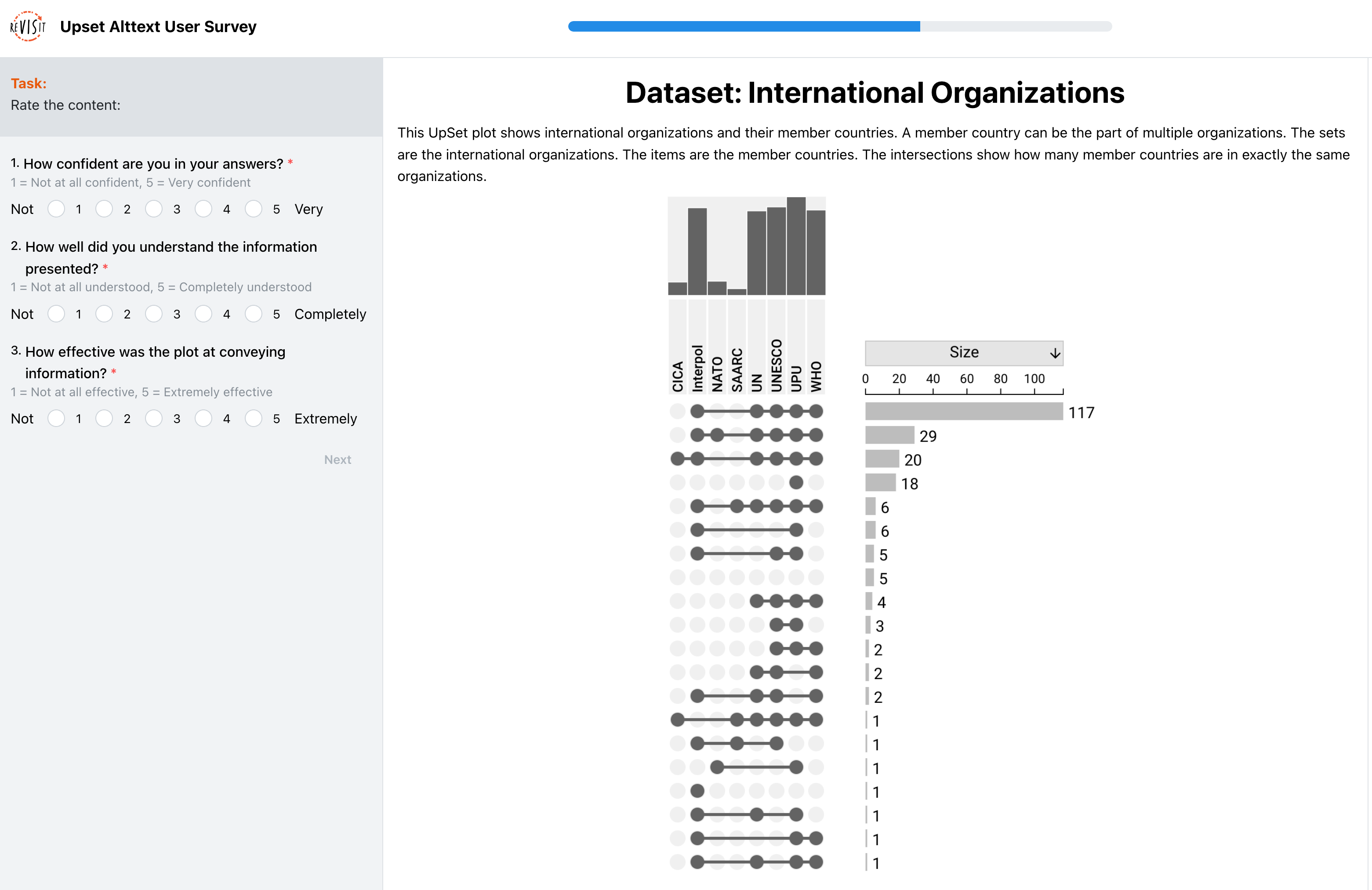This screenshot has height=890, width=1372.
Task: Click the intersection size bar labeled 18
Action: coord(880,482)
